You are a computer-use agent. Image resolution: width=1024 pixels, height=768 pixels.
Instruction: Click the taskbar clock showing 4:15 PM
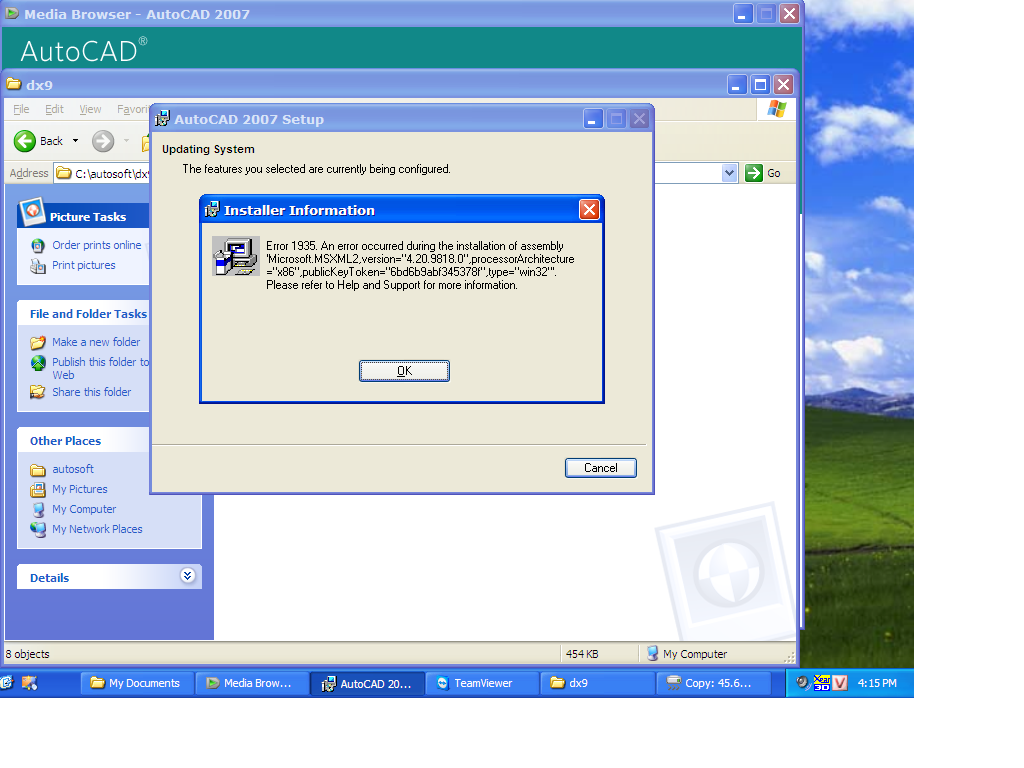click(877, 683)
